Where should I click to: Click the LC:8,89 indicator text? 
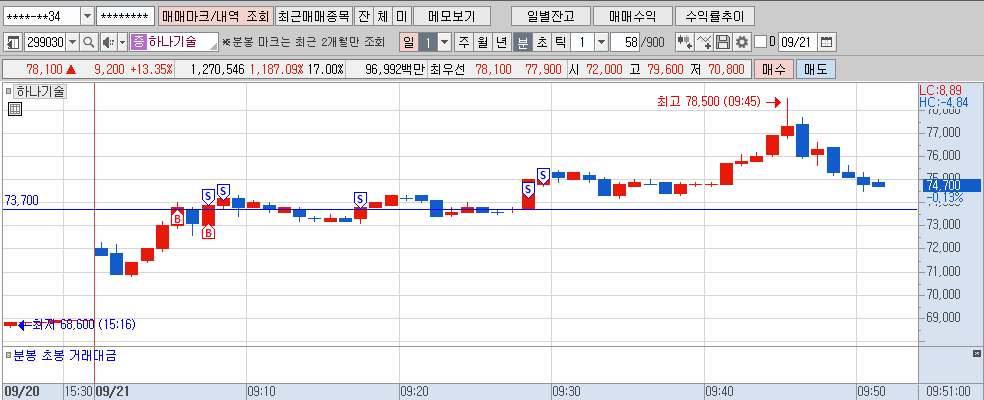940,90
